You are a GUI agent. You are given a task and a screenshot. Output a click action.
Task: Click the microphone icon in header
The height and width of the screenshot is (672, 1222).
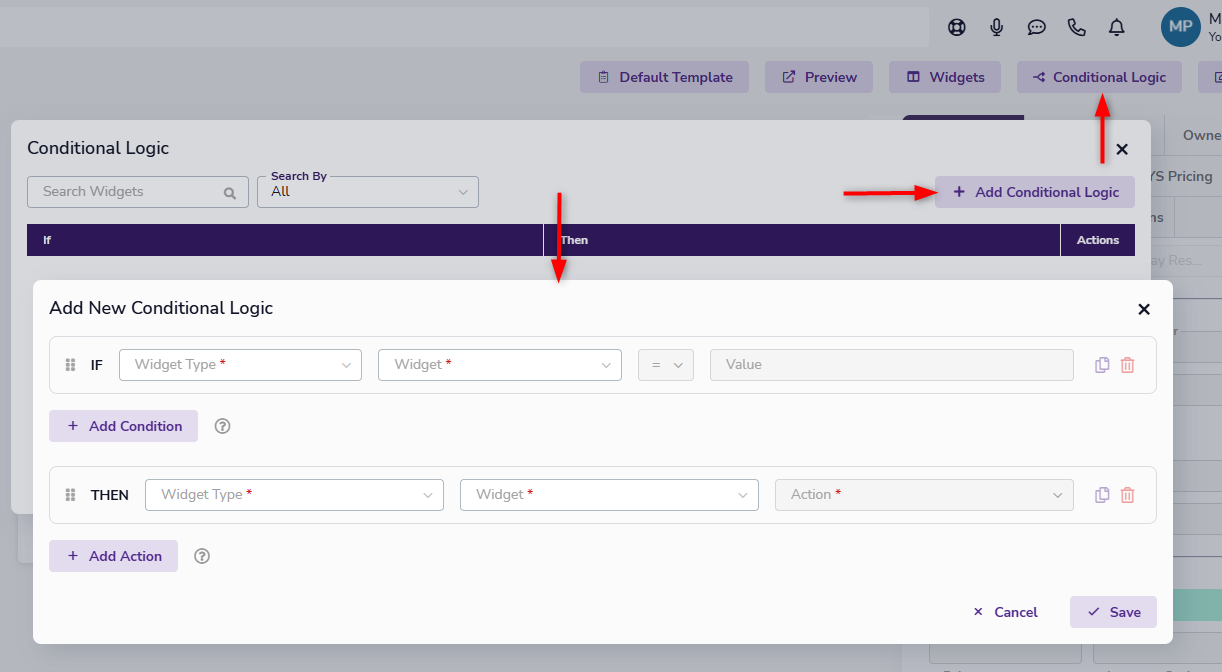pyautogui.click(x=997, y=27)
